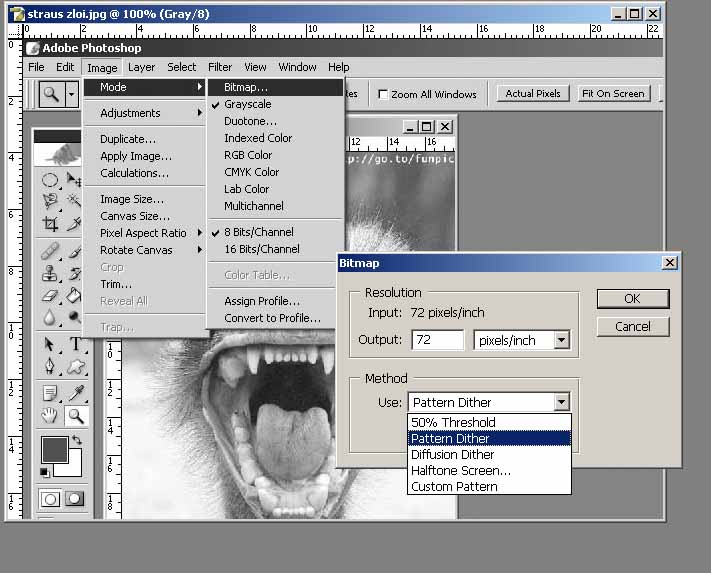Image resolution: width=711 pixels, height=573 pixels.
Task: Select the Pen tool
Action: 50,366
